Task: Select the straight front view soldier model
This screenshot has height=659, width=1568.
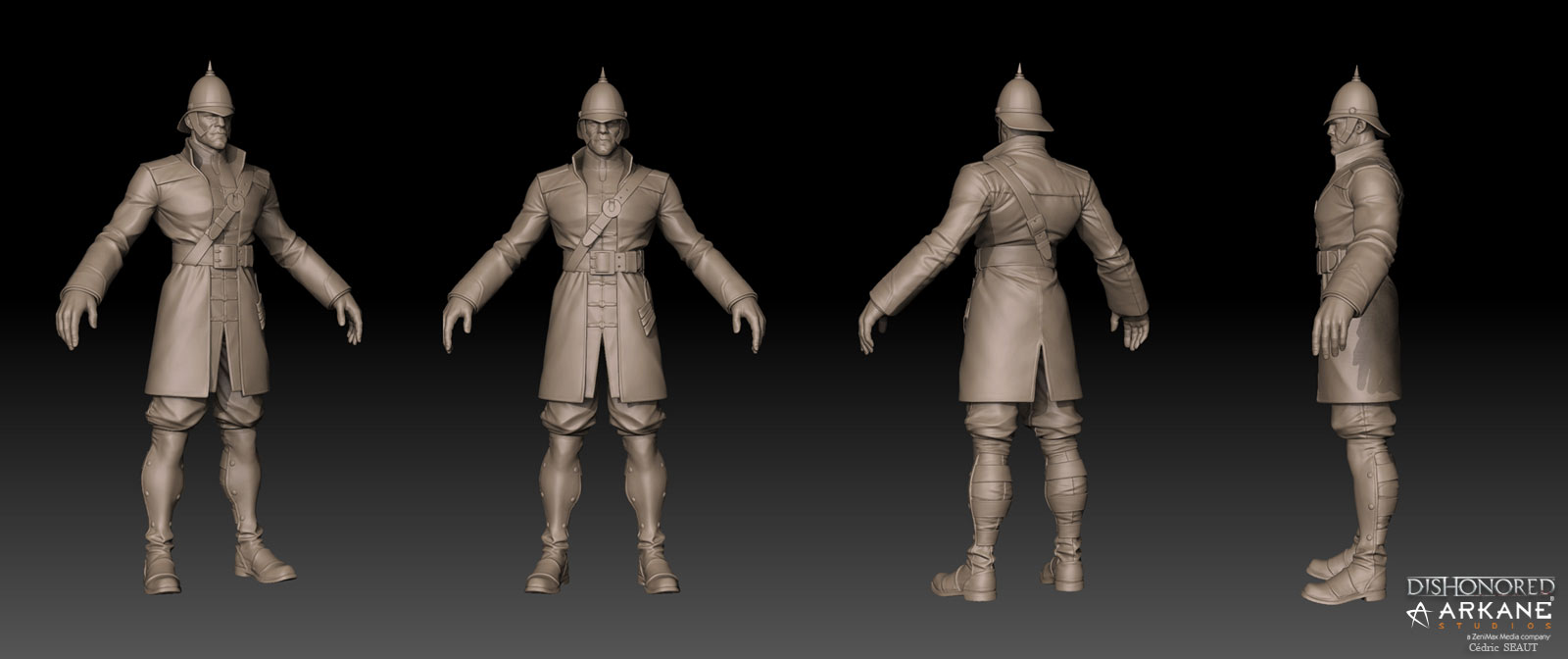Action: 604,329
